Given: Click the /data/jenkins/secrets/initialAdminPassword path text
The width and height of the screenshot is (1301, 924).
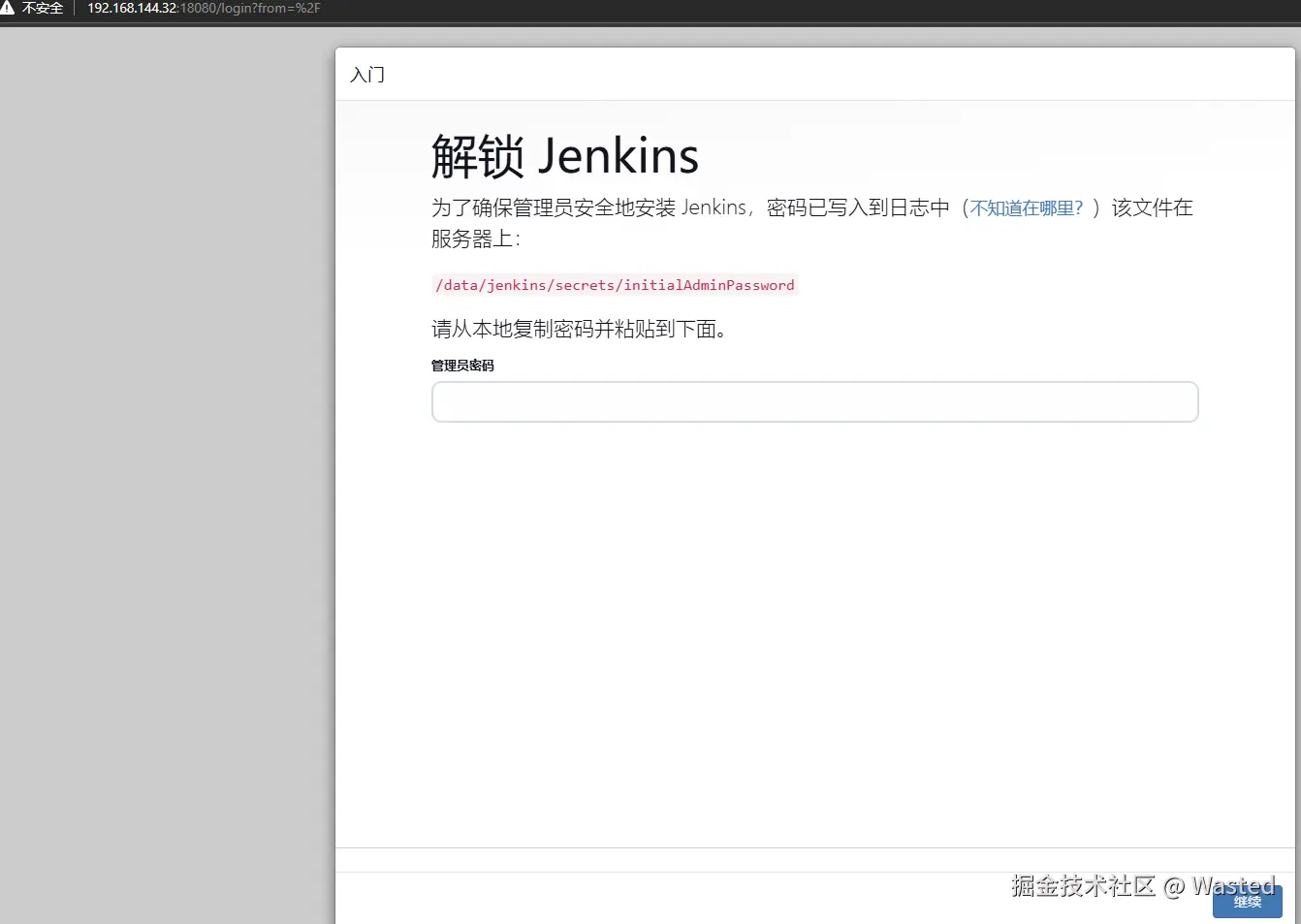Looking at the screenshot, I should tap(615, 285).
